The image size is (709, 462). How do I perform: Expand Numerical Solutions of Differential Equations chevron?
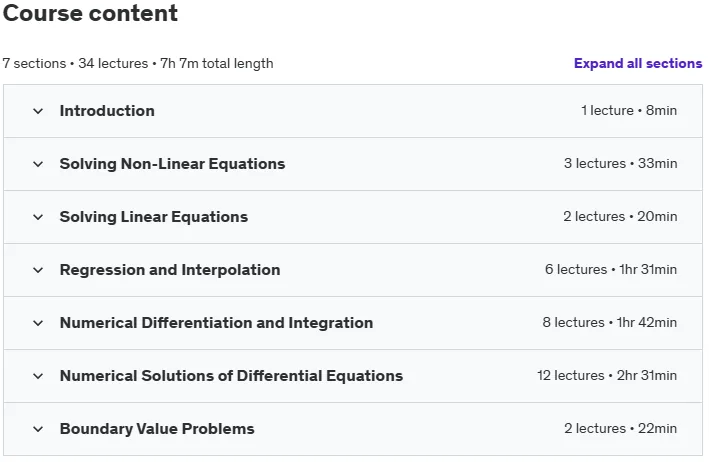tap(38, 376)
